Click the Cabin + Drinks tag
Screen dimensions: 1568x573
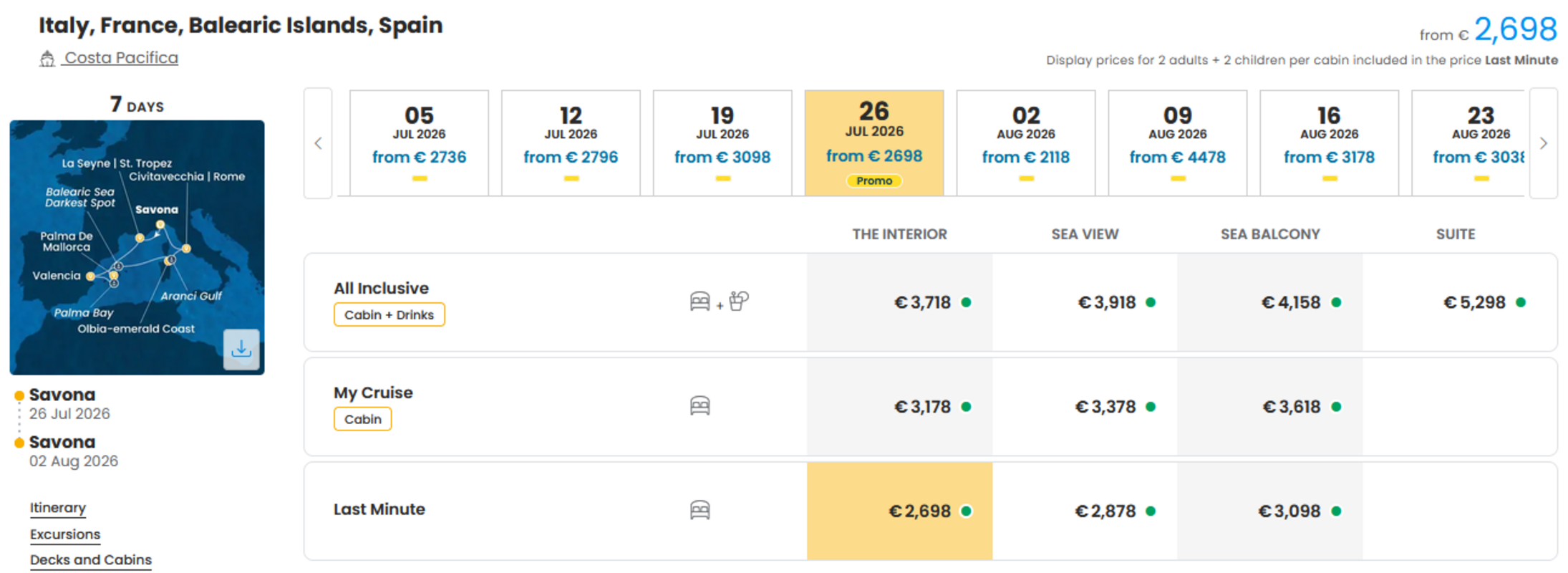(x=389, y=314)
